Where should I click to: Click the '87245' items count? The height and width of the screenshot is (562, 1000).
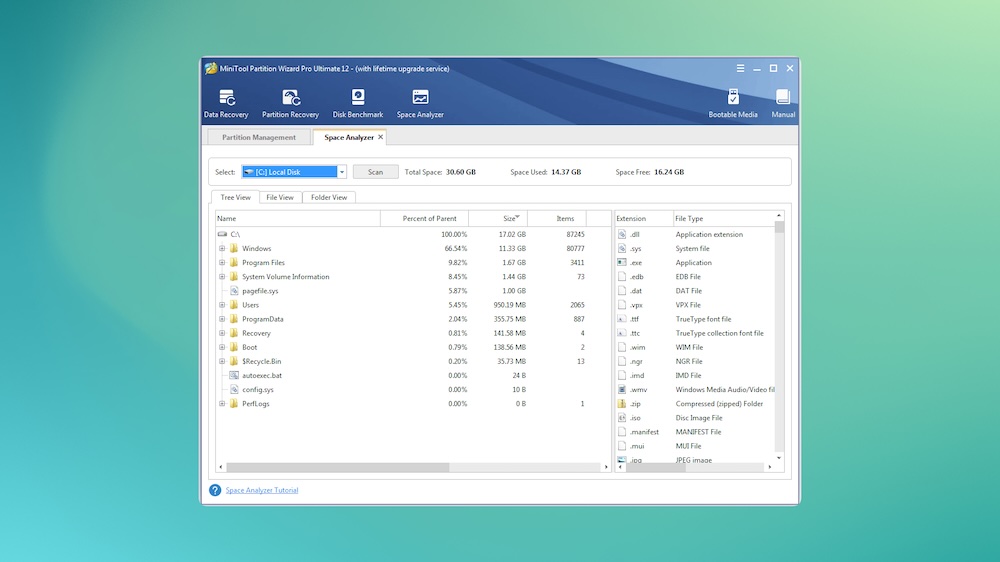[575, 234]
